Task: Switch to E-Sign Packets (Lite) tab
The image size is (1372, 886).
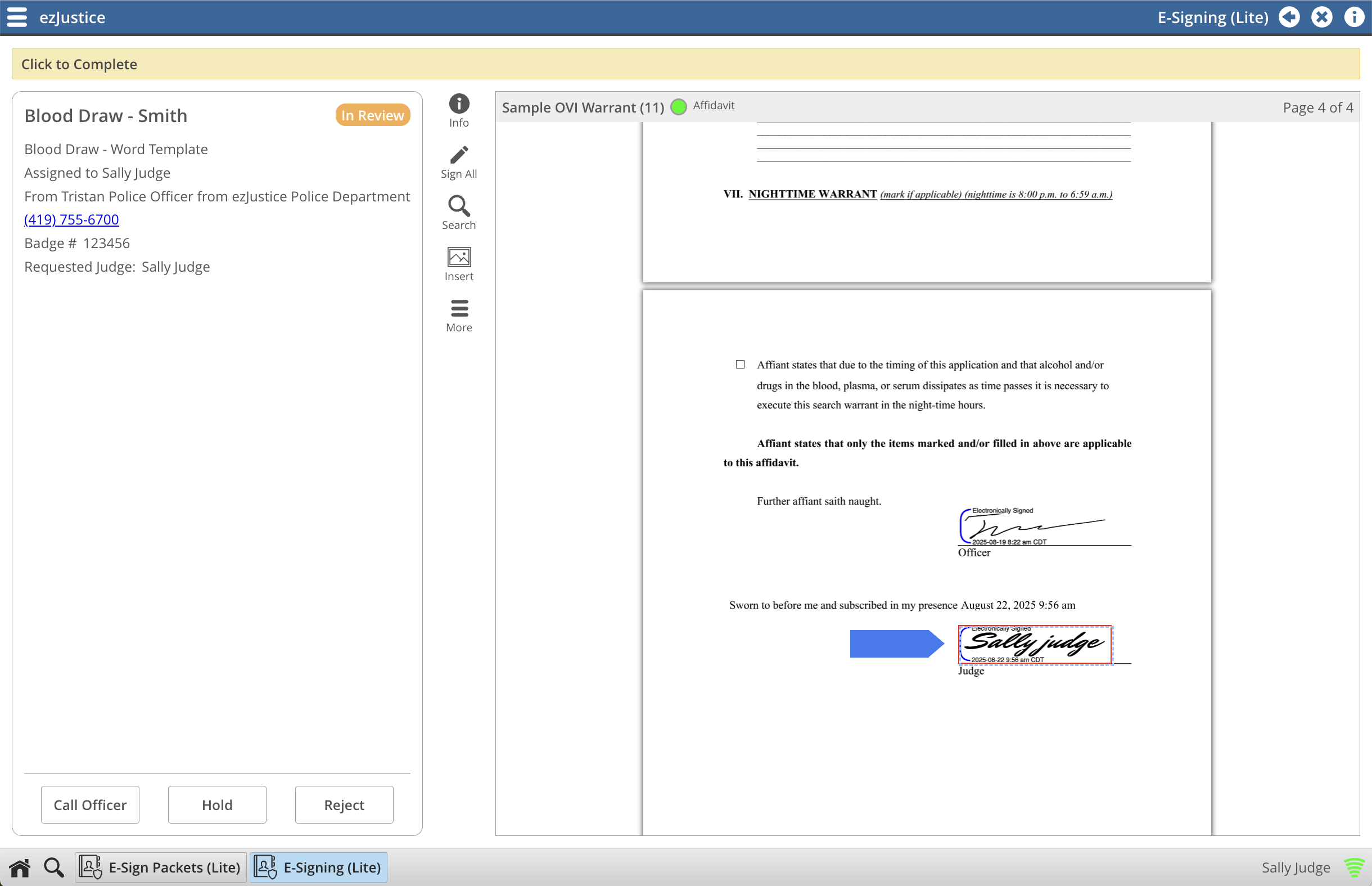Action: [160, 867]
